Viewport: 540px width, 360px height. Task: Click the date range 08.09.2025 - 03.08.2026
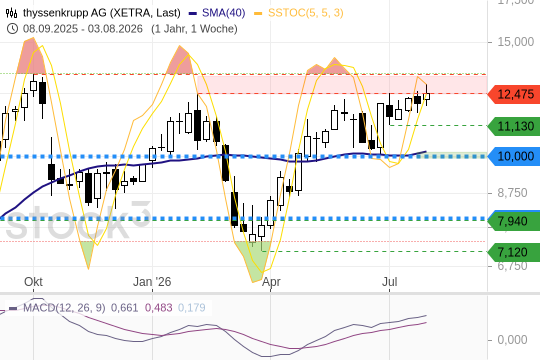[x=83, y=29]
